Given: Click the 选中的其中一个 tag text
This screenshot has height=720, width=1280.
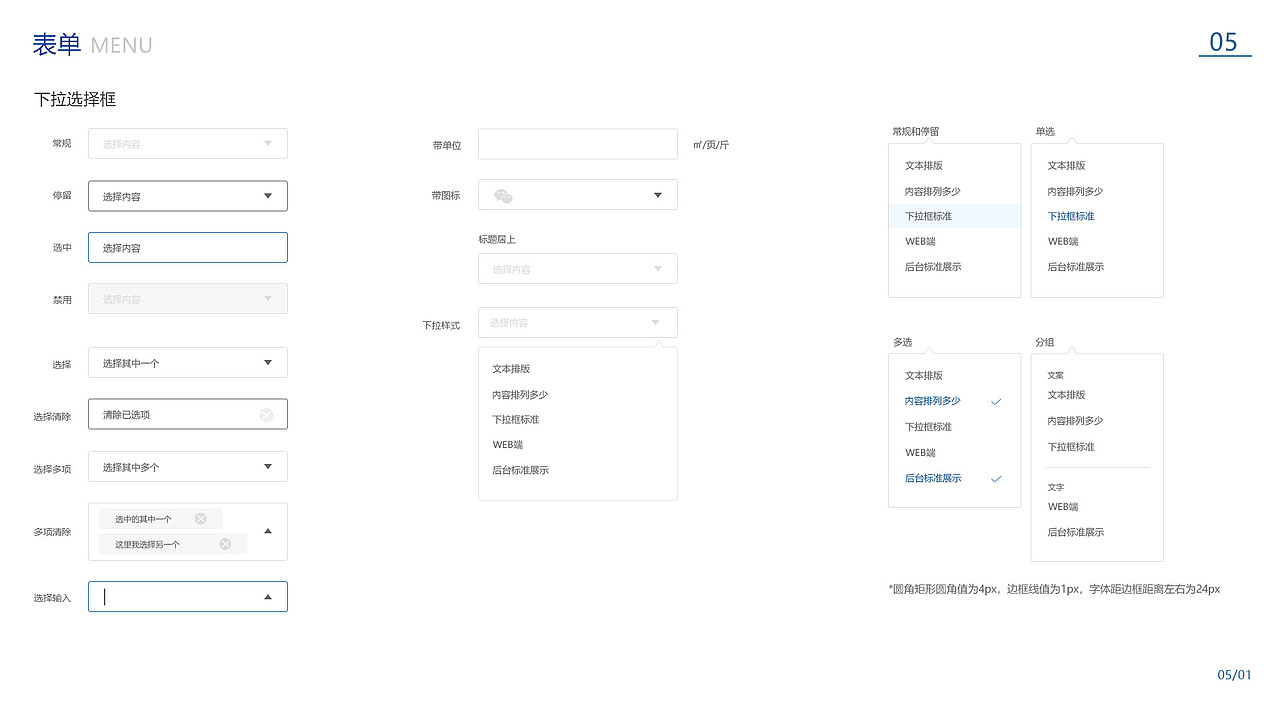Looking at the screenshot, I should click(x=143, y=519).
